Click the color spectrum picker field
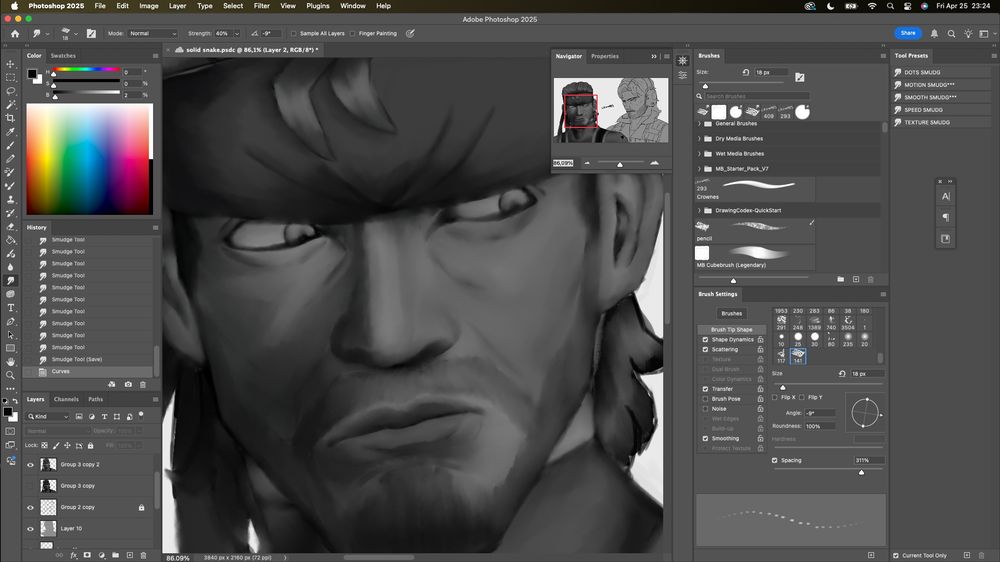 click(x=88, y=159)
